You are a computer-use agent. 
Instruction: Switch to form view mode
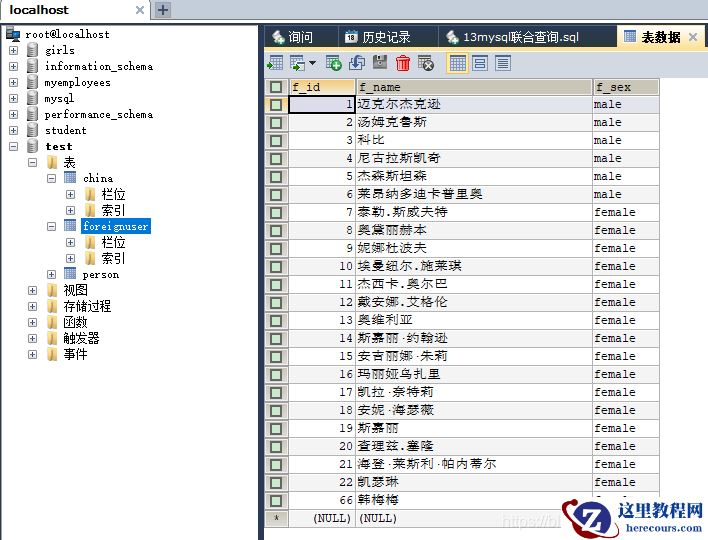(x=480, y=63)
